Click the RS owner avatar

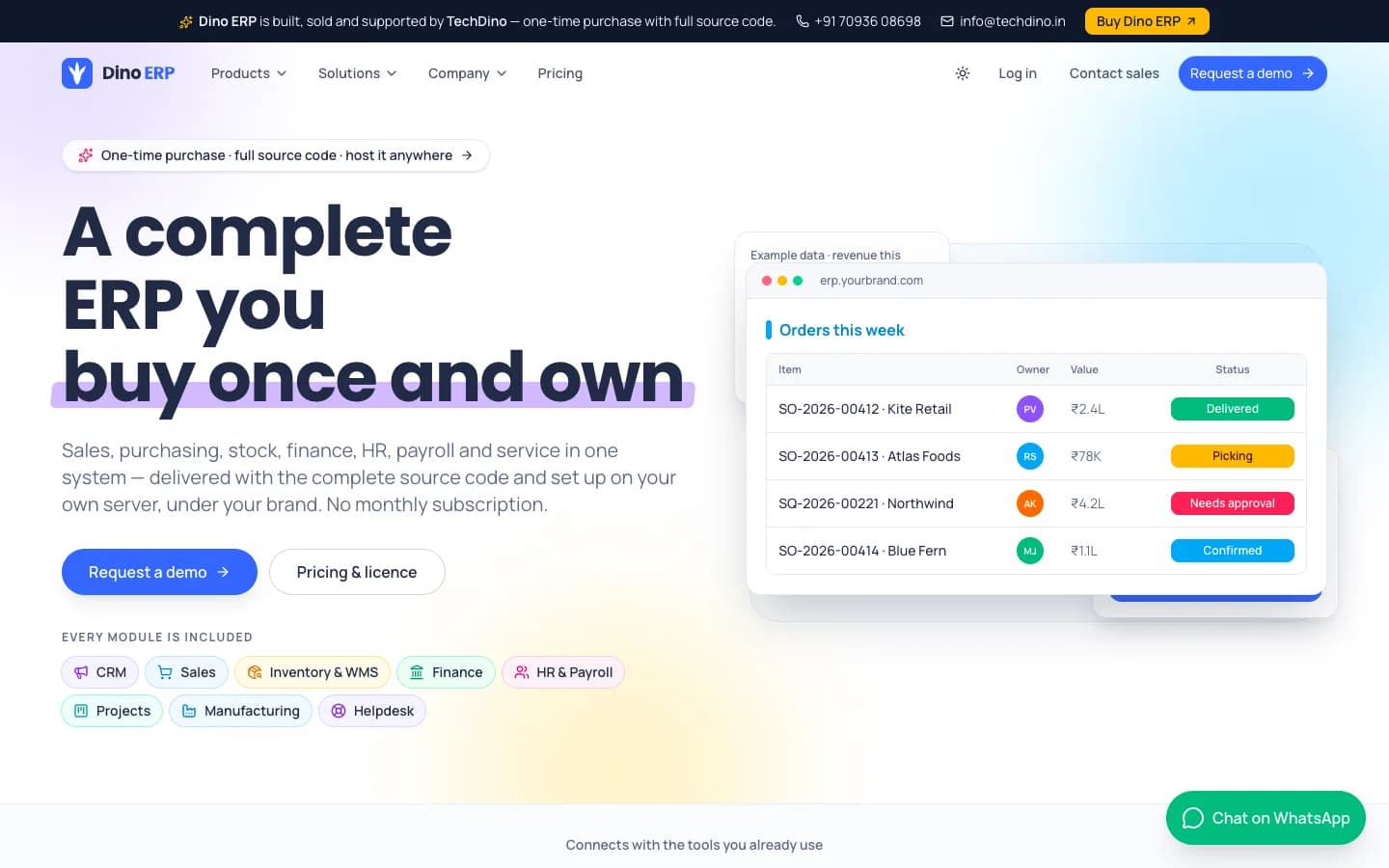click(x=1030, y=456)
